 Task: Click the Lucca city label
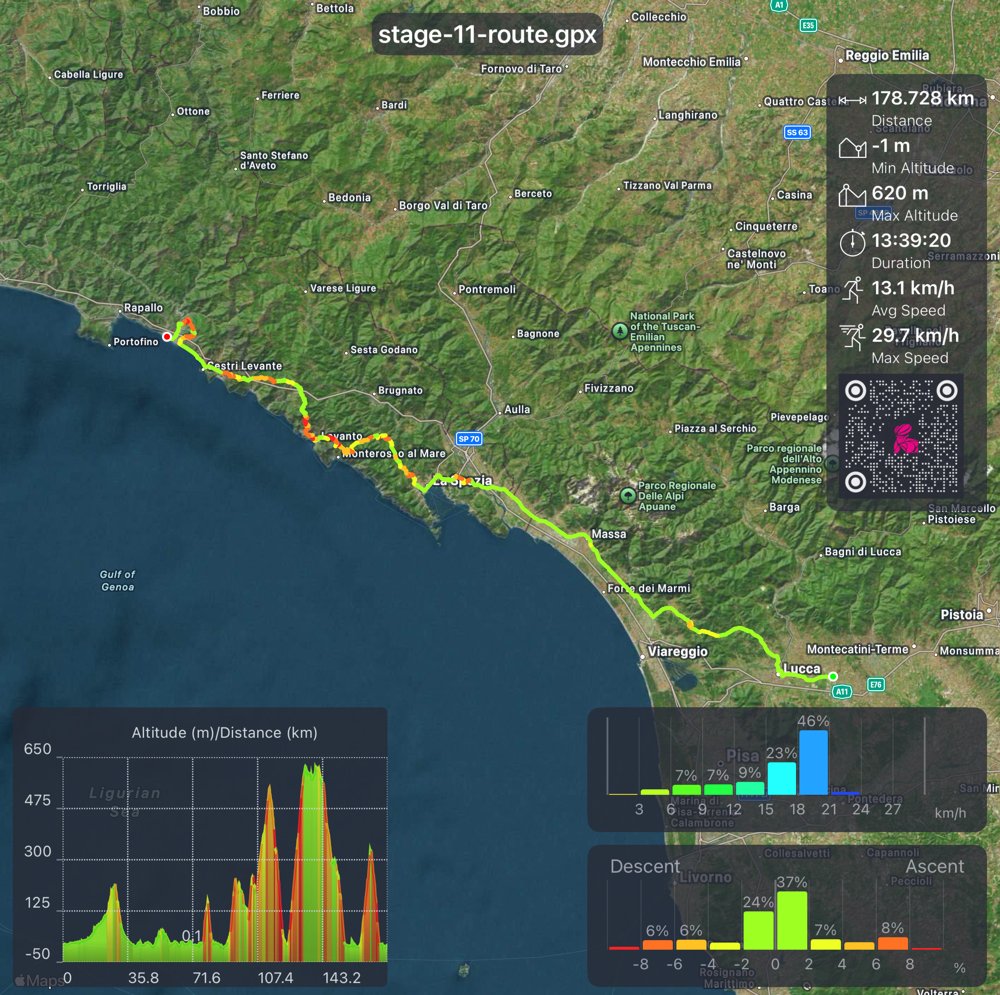[x=802, y=668]
